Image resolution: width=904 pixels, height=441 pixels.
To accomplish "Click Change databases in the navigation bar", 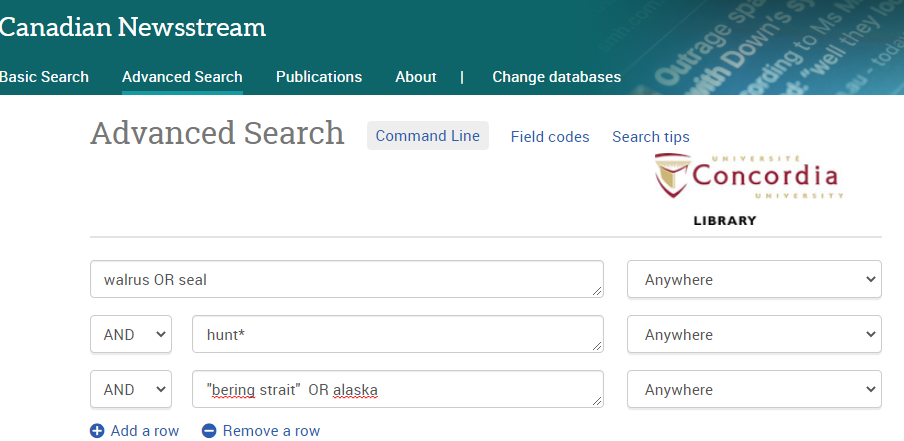I will pos(556,77).
